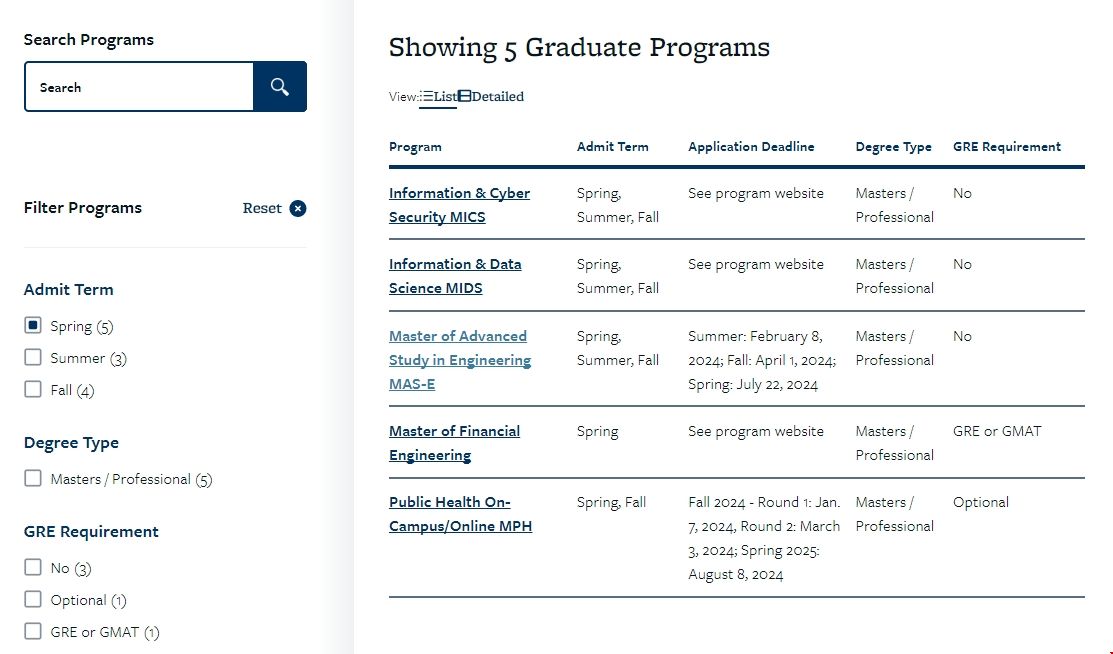Viewport: 1113px width, 654px height.
Task: Uncheck the Spring admit term checkbox
Action: [x=33, y=326]
